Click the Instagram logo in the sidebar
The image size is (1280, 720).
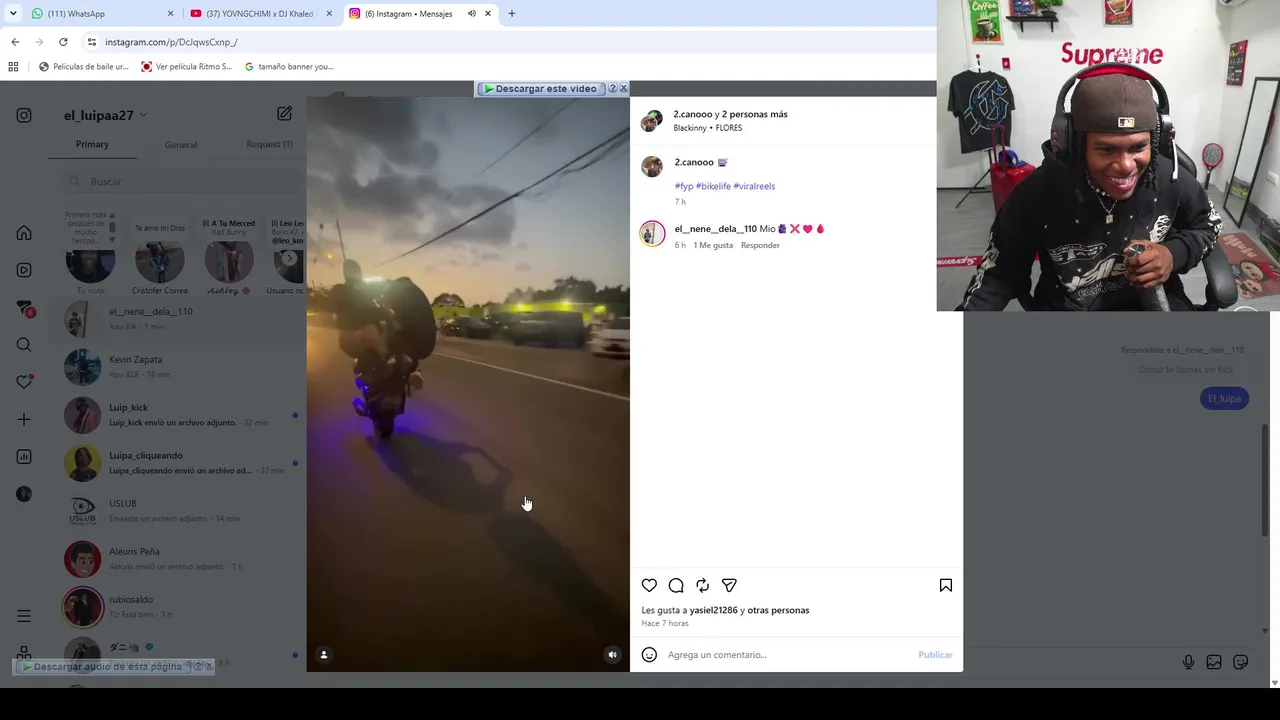click(x=24, y=115)
